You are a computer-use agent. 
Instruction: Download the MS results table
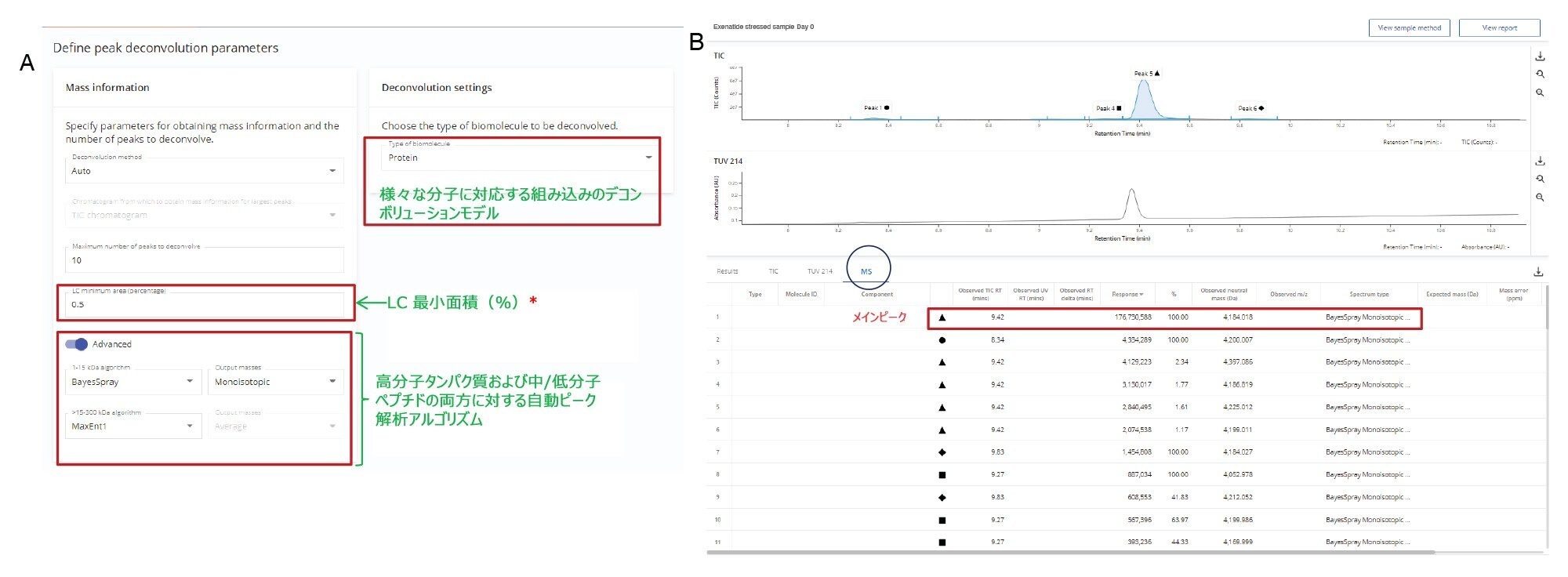pos(1538,272)
